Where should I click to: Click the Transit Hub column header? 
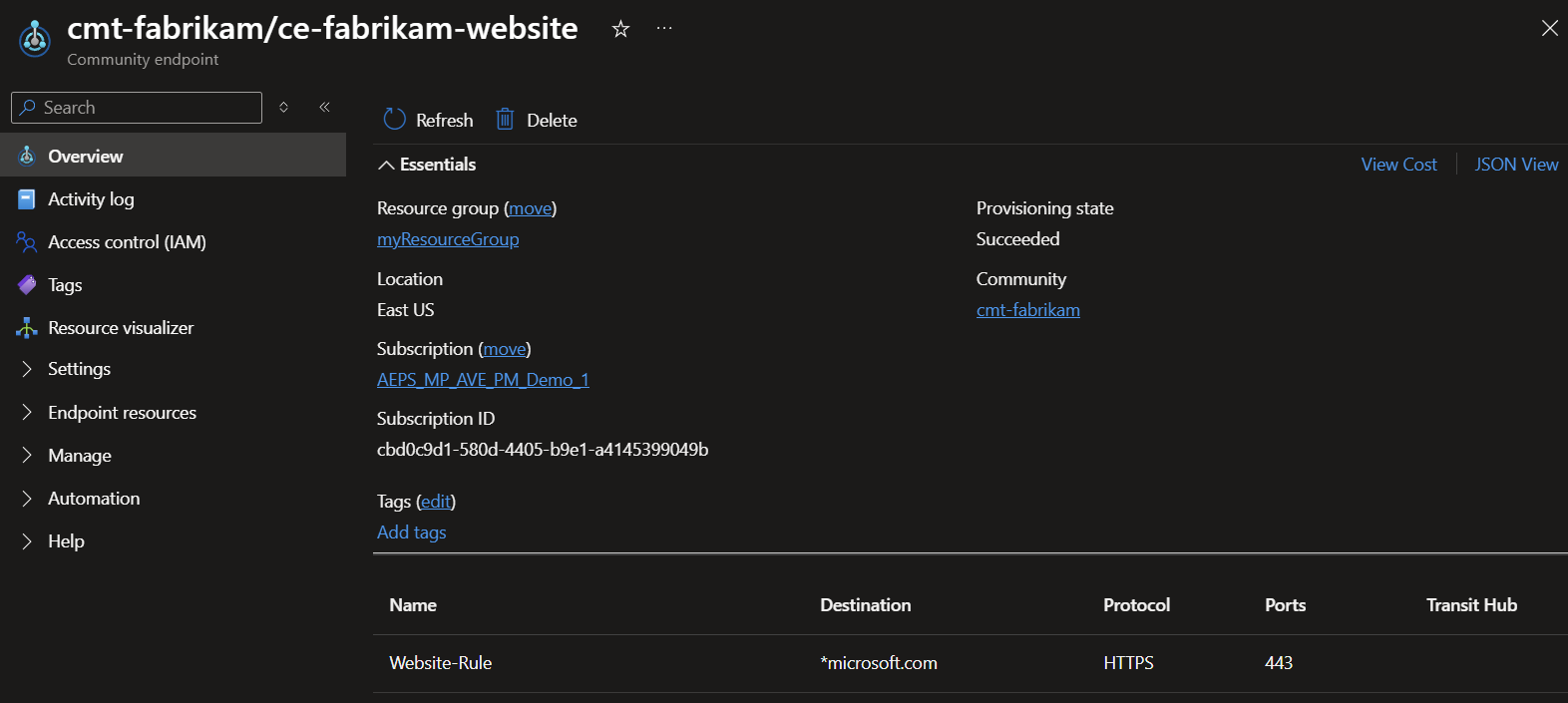tap(1471, 605)
